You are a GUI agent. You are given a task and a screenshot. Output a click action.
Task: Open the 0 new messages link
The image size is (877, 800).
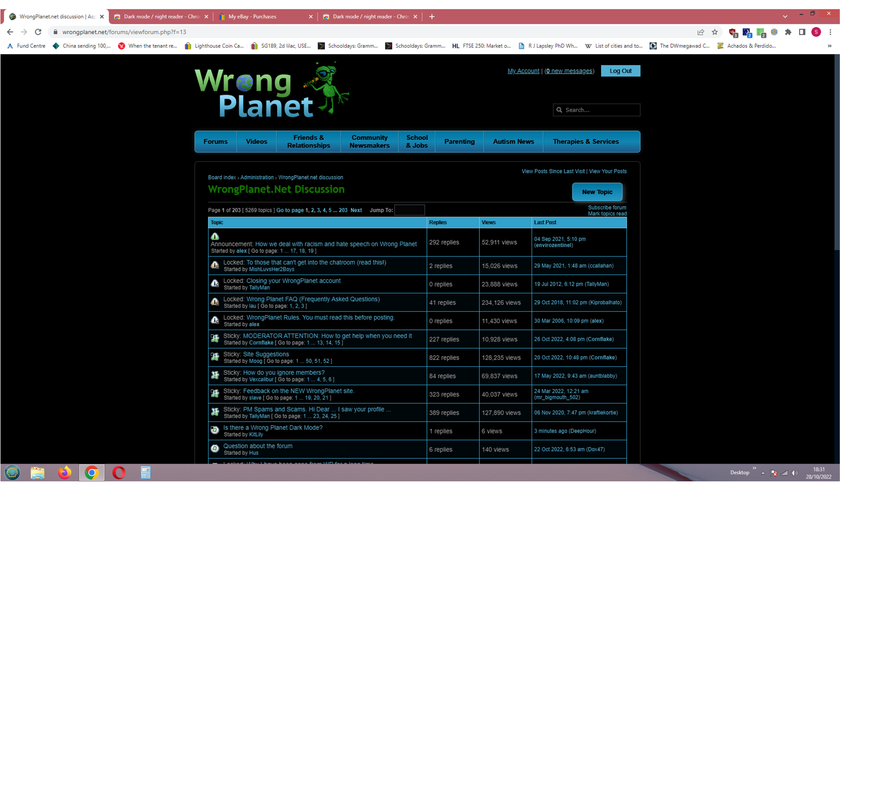569,71
